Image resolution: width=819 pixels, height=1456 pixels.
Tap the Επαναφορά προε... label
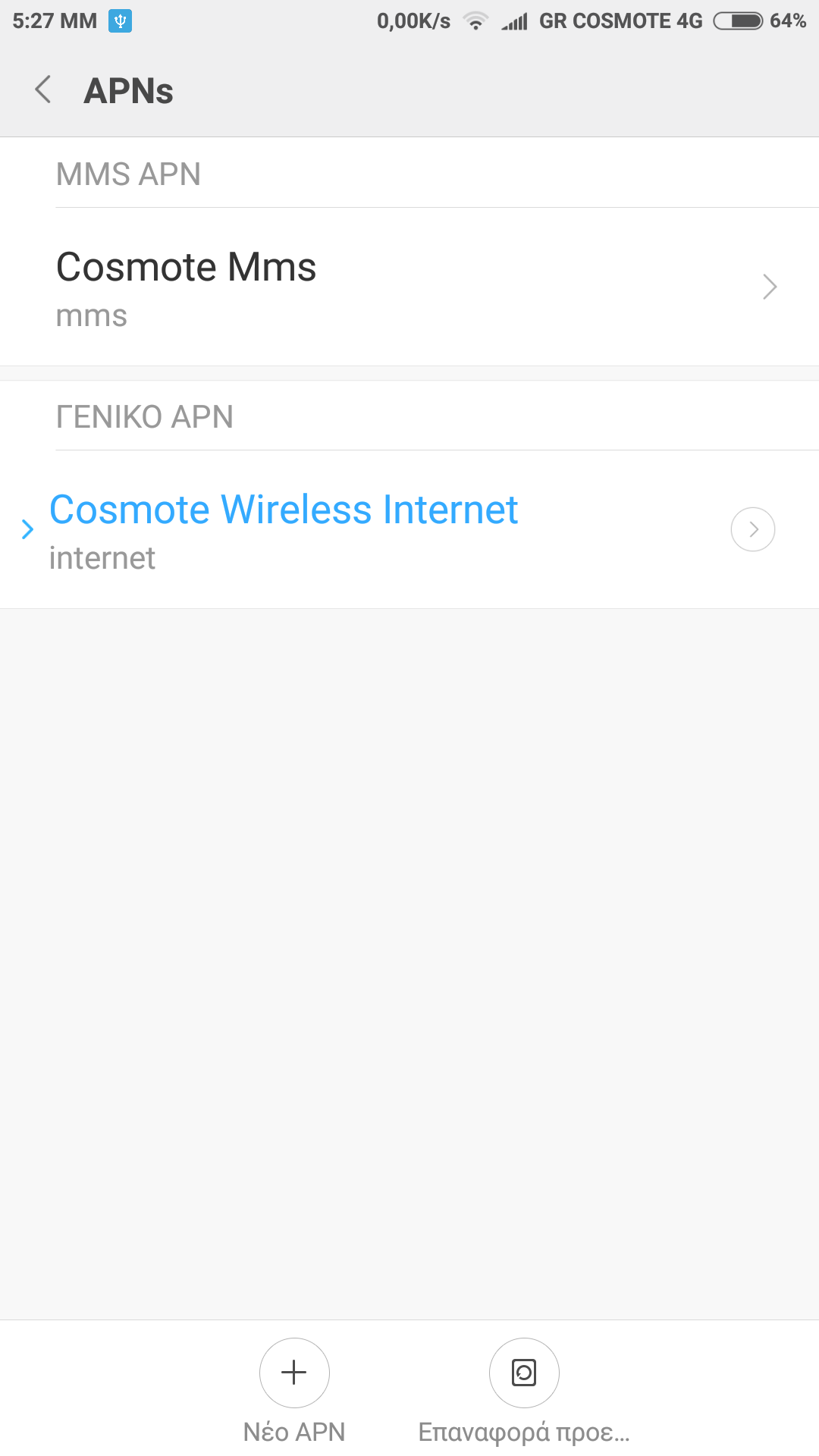[x=524, y=1432]
